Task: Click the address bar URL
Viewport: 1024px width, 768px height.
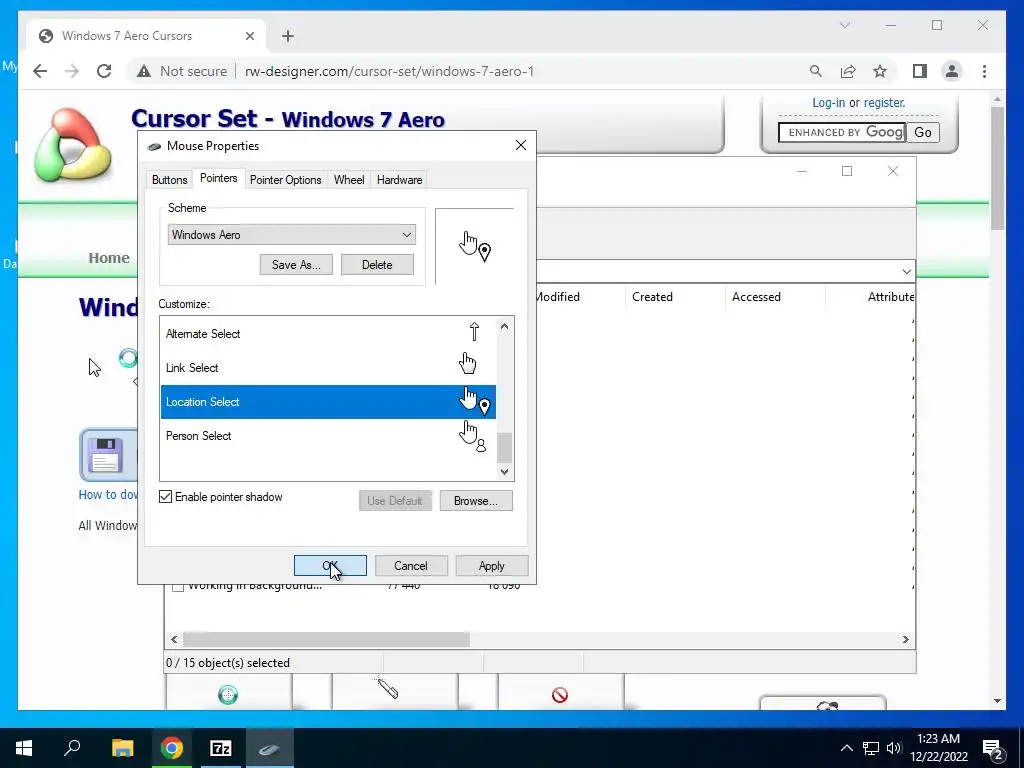Action: click(389, 71)
